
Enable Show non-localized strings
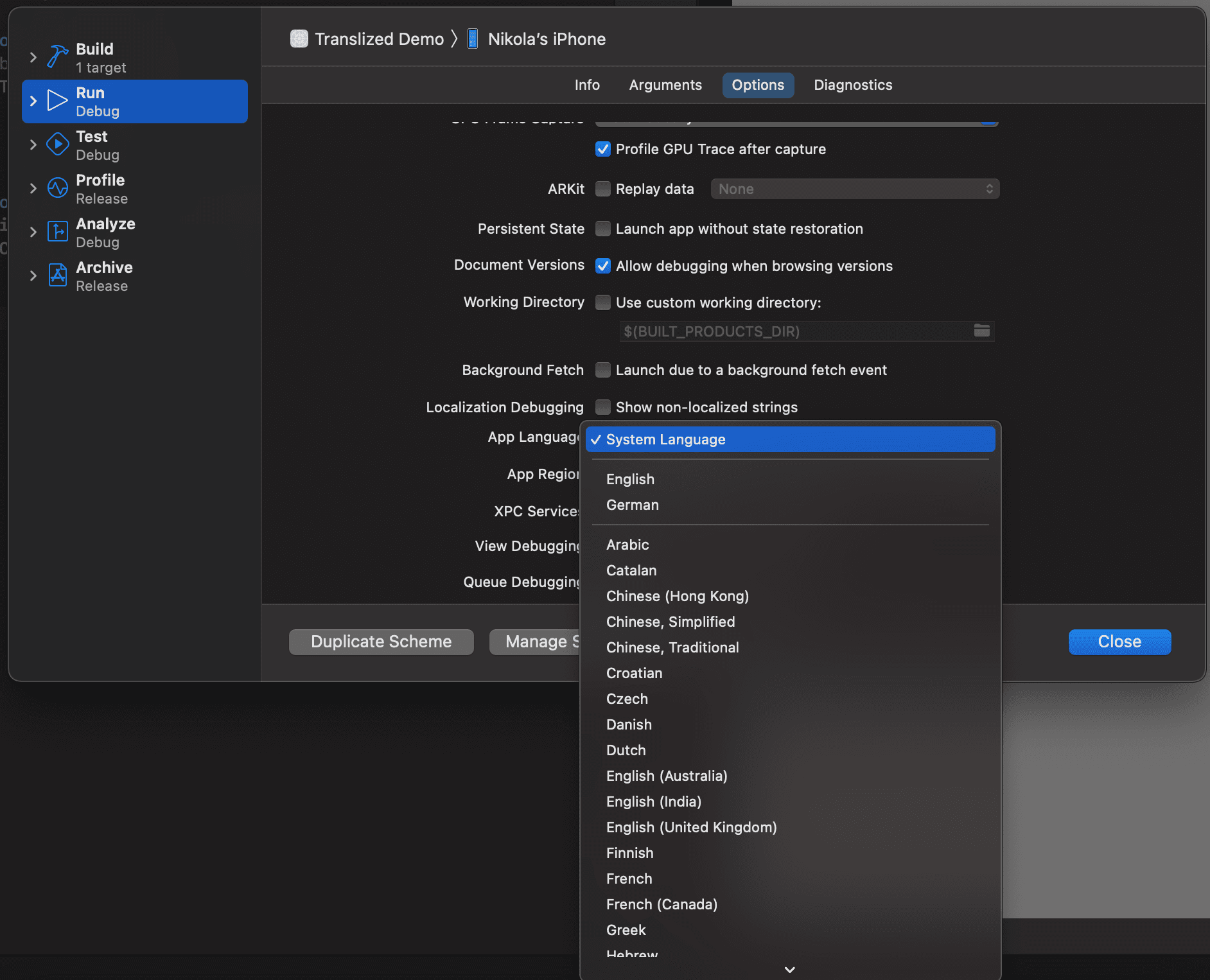603,407
